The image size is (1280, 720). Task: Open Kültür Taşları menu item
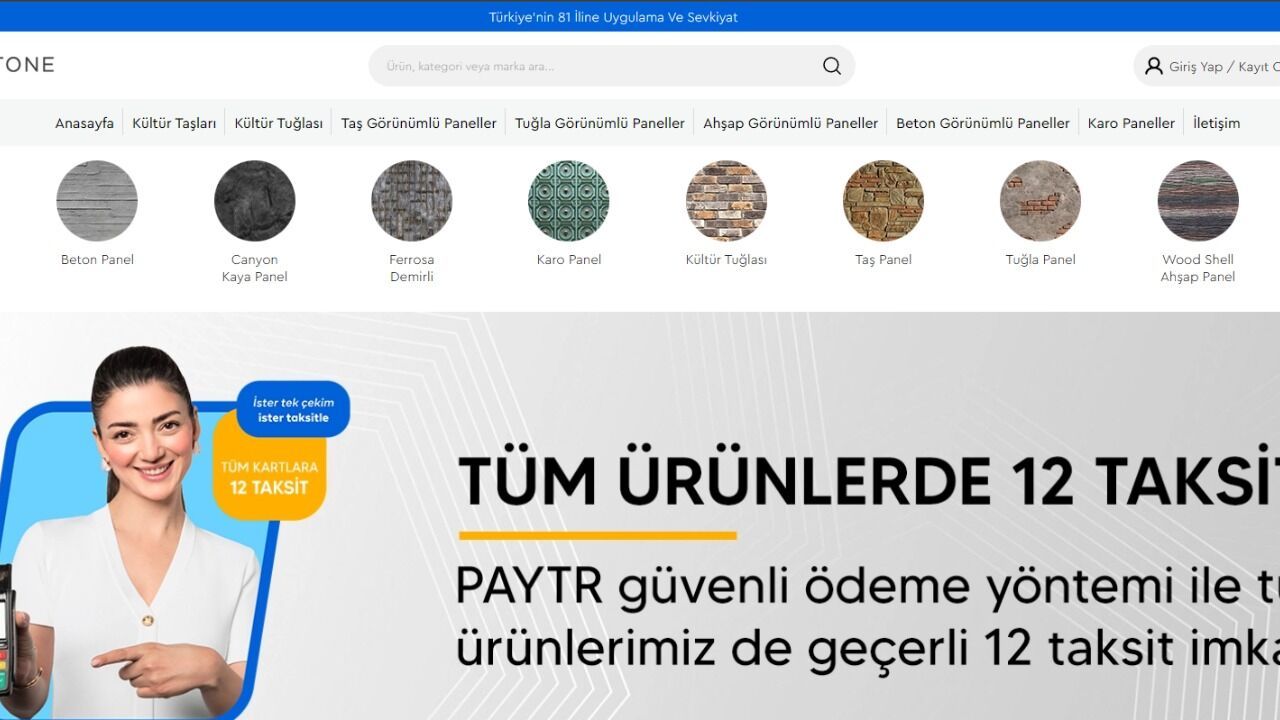174,123
